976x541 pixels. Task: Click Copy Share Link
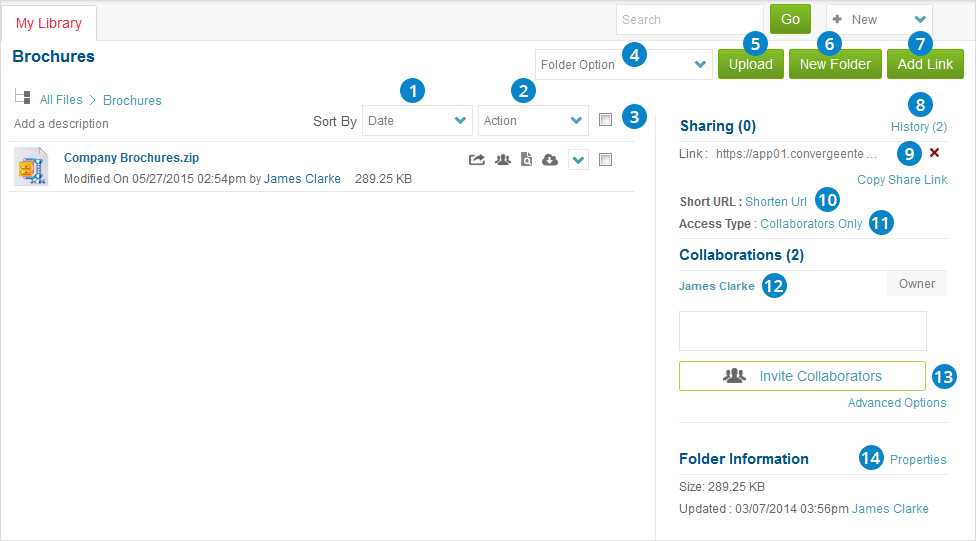click(902, 180)
